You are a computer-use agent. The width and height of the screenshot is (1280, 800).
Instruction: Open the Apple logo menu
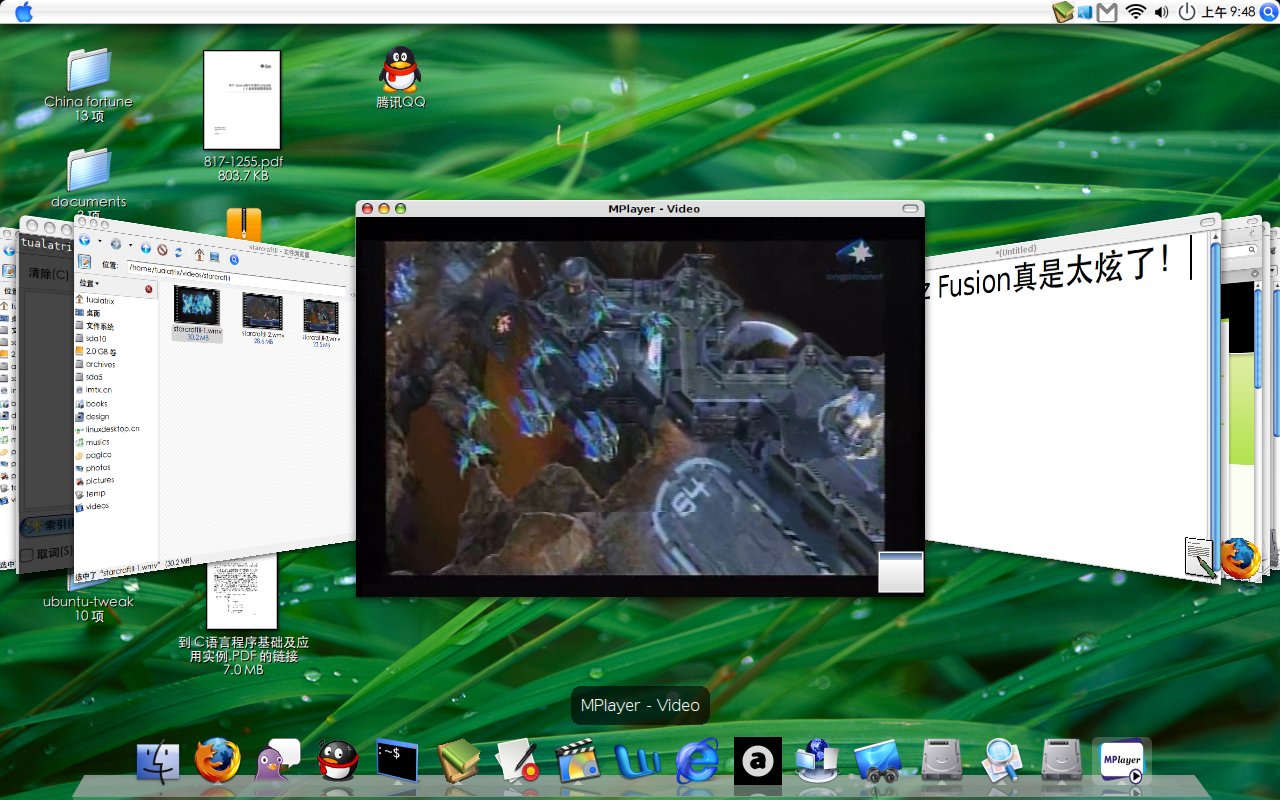[24, 12]
